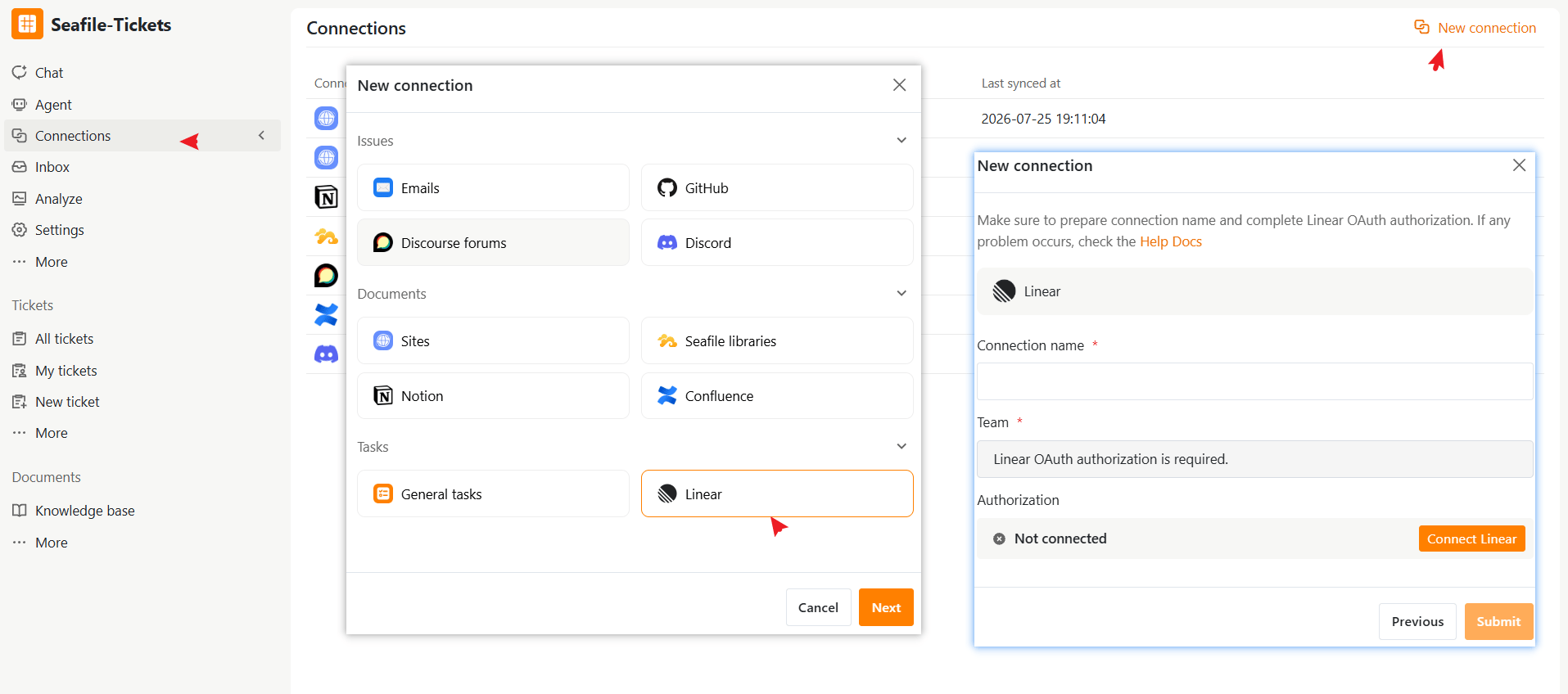Image resolution: width=1568 pixels, height=694 pixels.
Task: Collapse the Issues section
Action: [x=901, y=141]
